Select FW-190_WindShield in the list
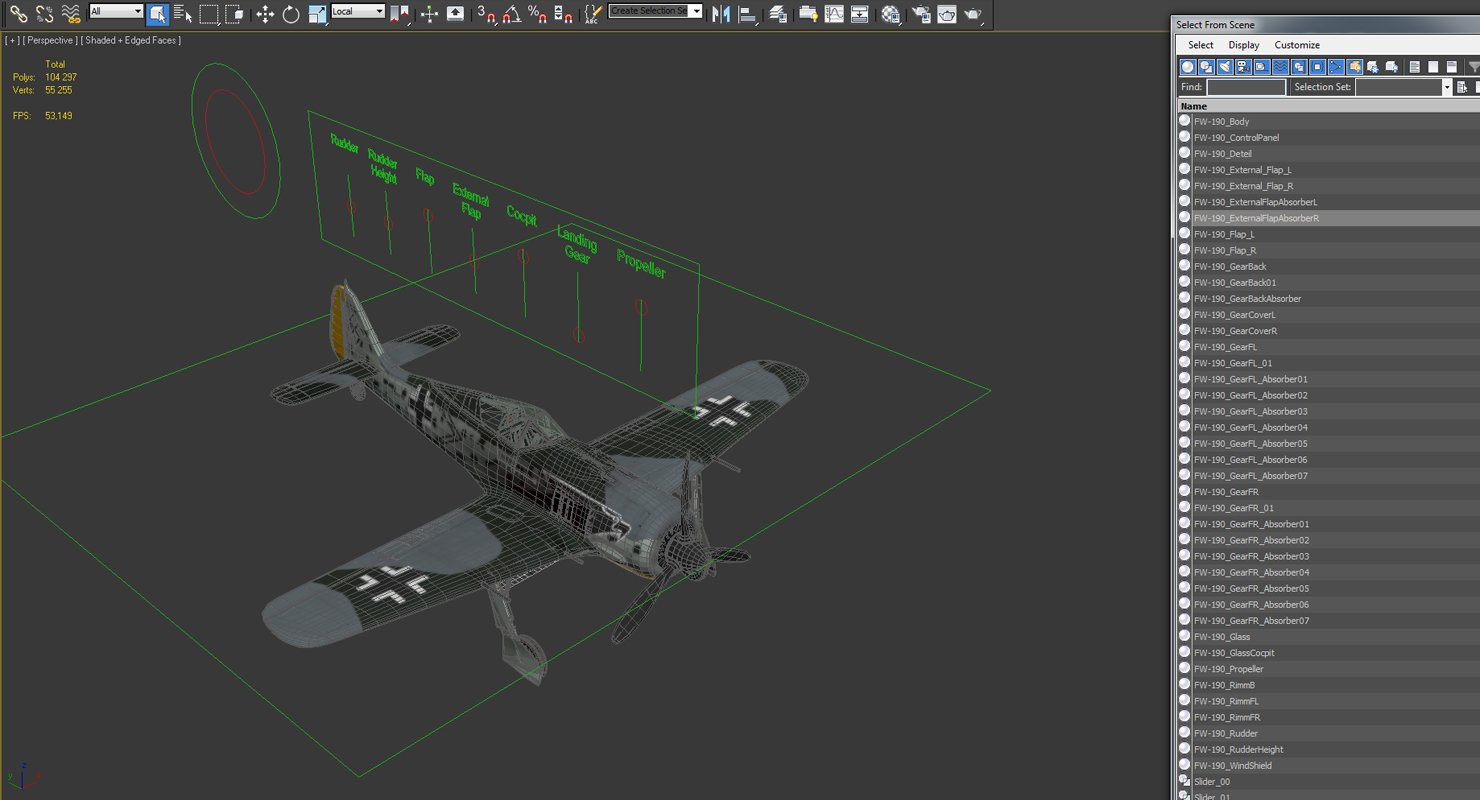This screenshot has height=800, width=1480. 1328,765
